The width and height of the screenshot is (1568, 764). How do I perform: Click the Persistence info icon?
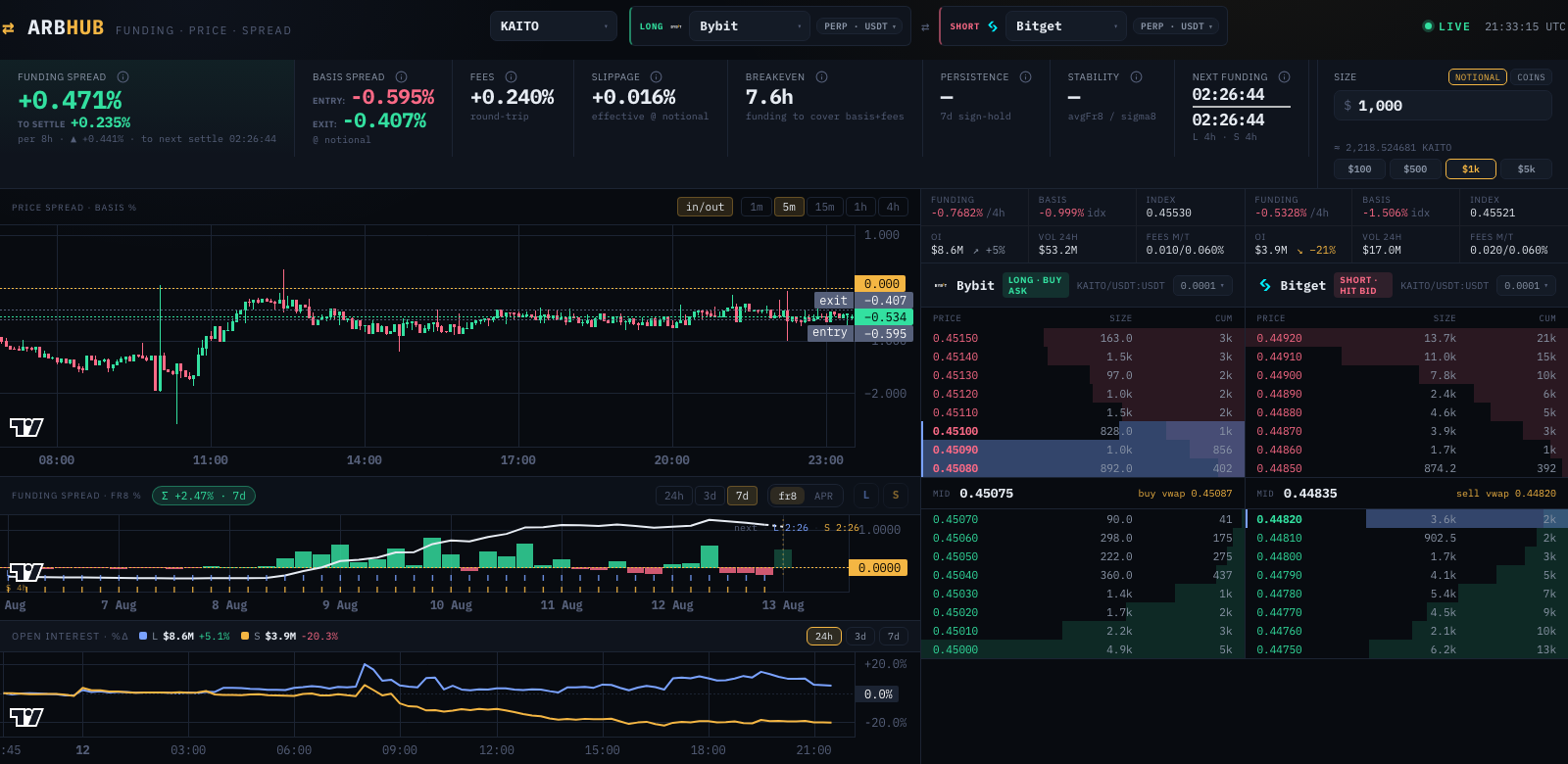coord(1026,76)
